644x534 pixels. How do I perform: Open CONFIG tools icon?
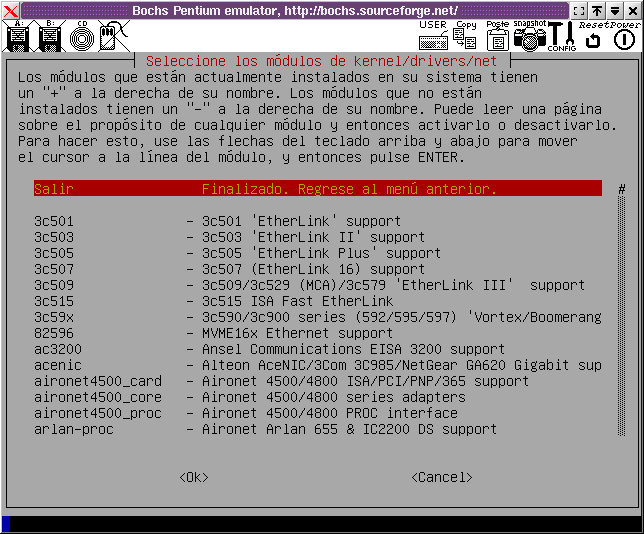[562, 36]
